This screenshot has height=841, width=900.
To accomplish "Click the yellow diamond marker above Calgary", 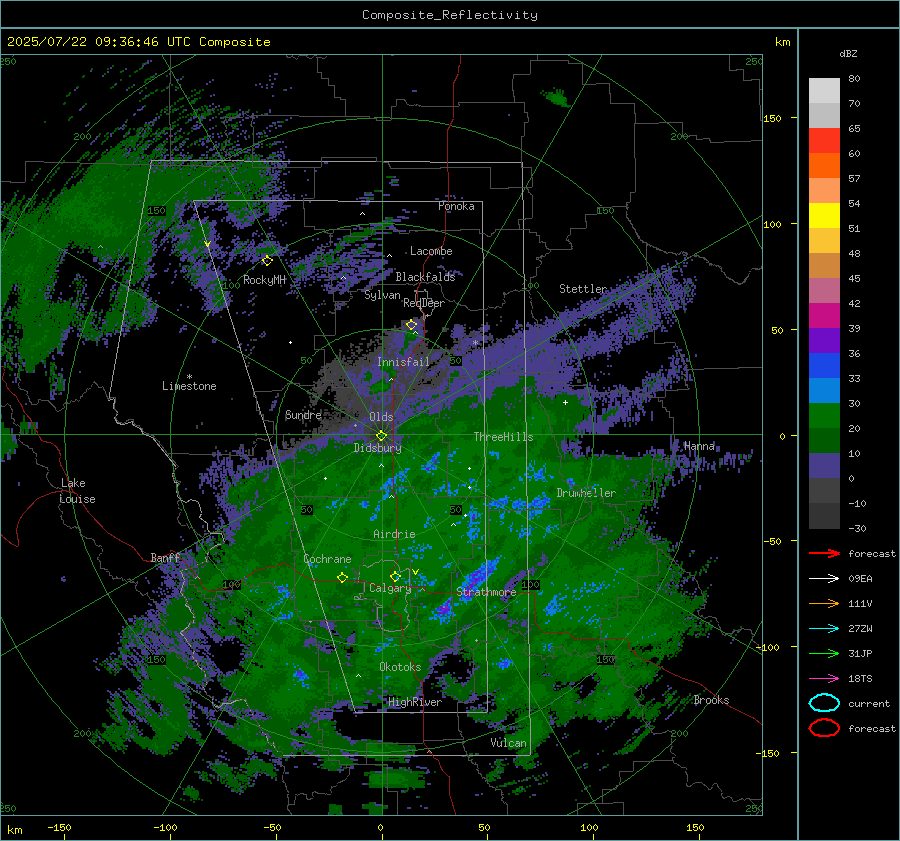I will [395, 576].
